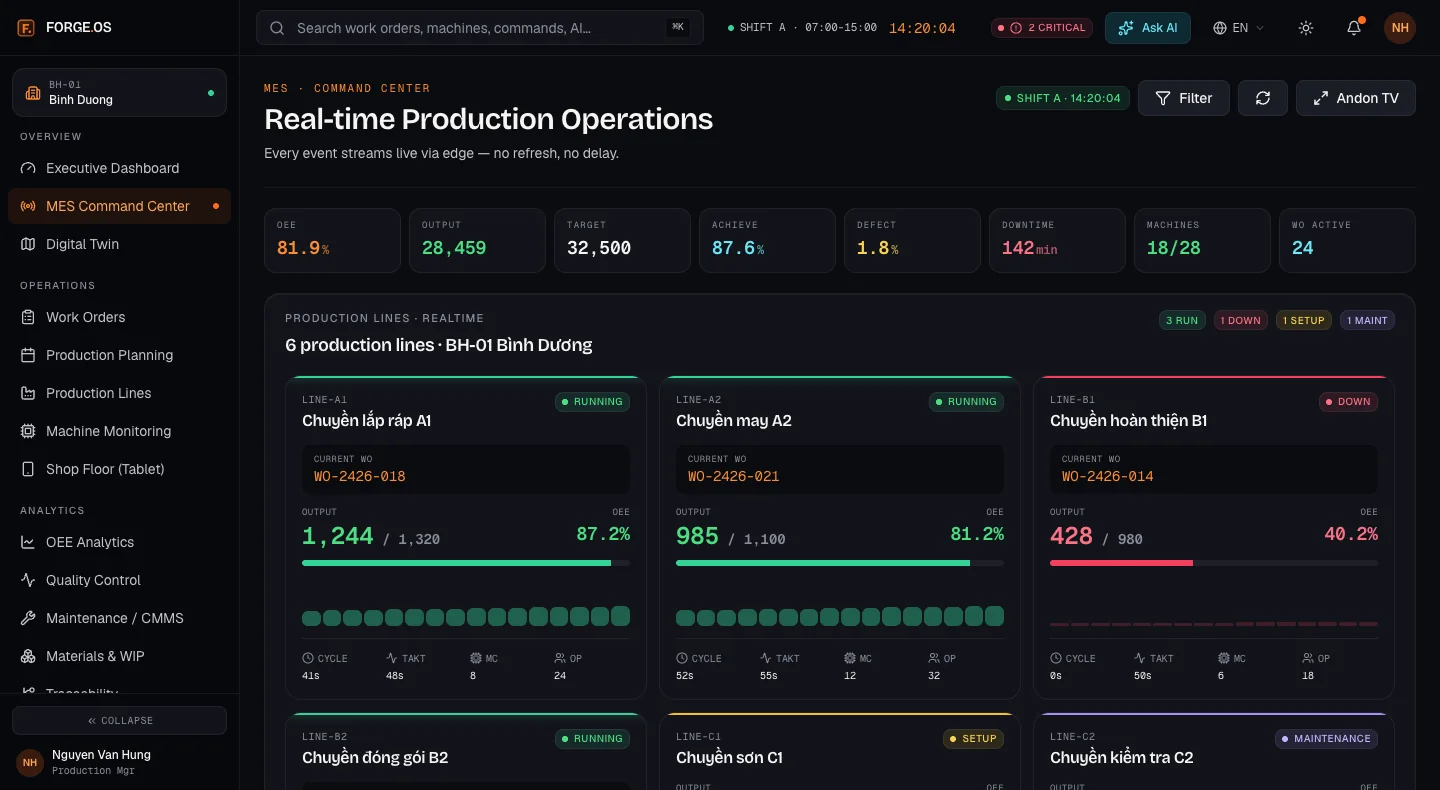1440x790 pixels.
Task: Collapse the sidebar with COLLAPSE button
Action: click(x=119, y=720)
